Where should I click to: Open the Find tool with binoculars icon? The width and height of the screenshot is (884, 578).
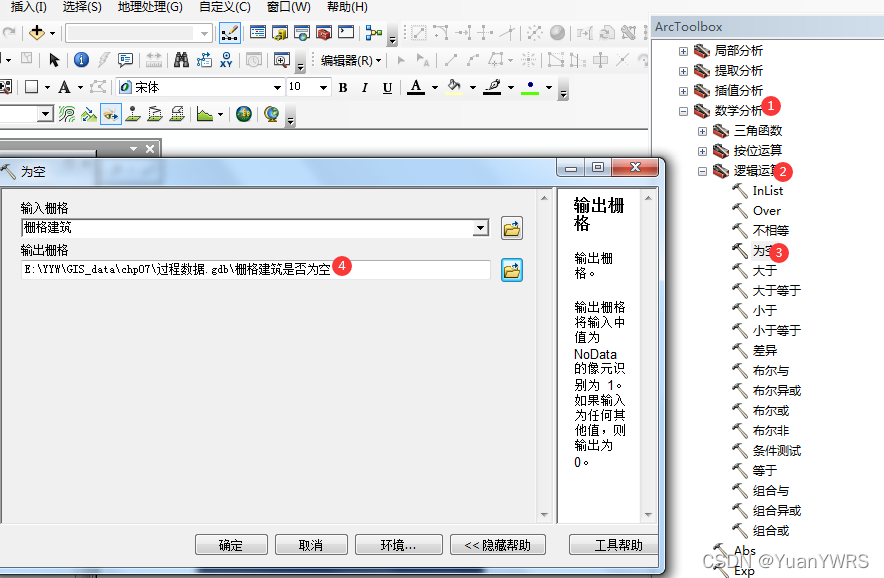(182, 60)
